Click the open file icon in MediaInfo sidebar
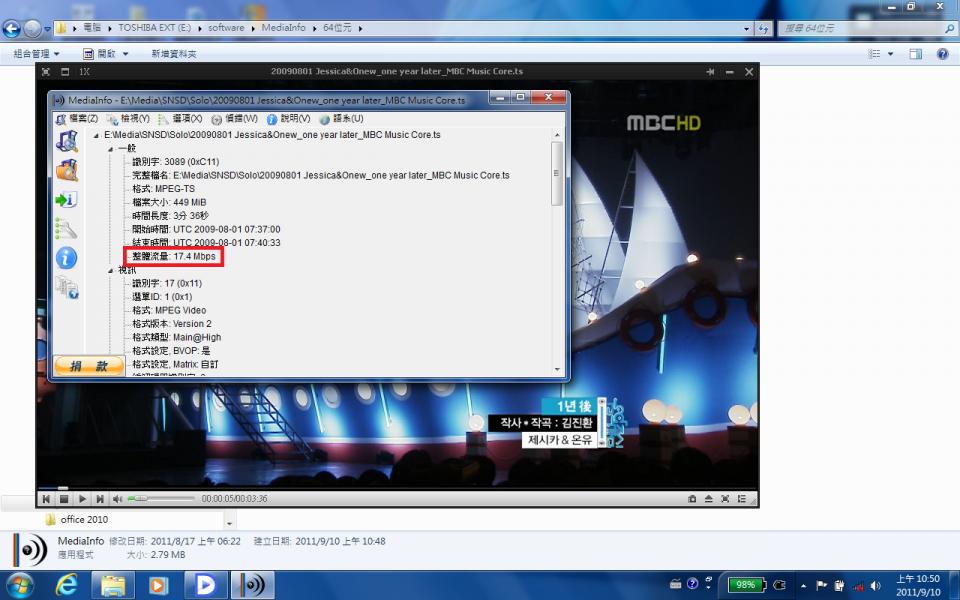 67,141
